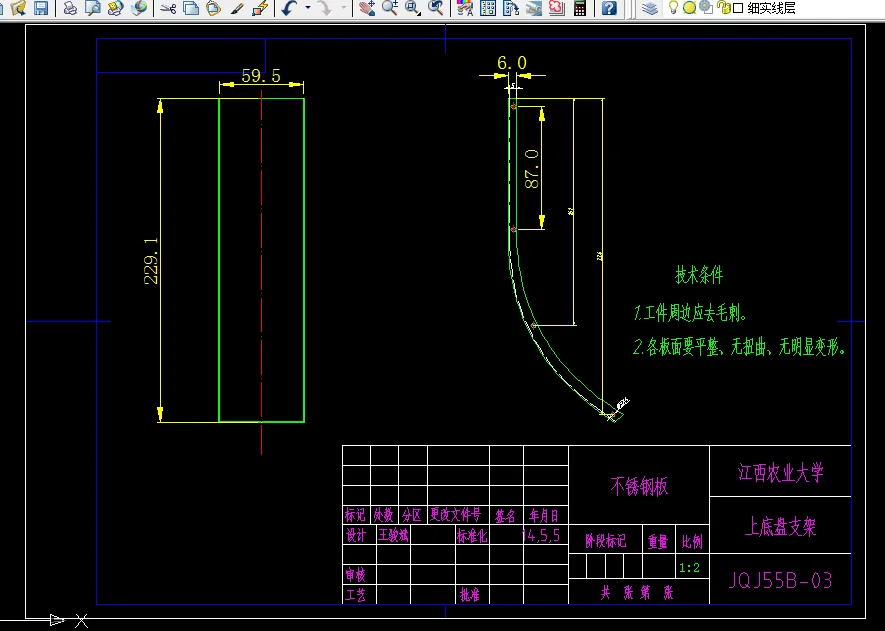
Task: Click the 工艺 label cell
Action: (356, 594)
